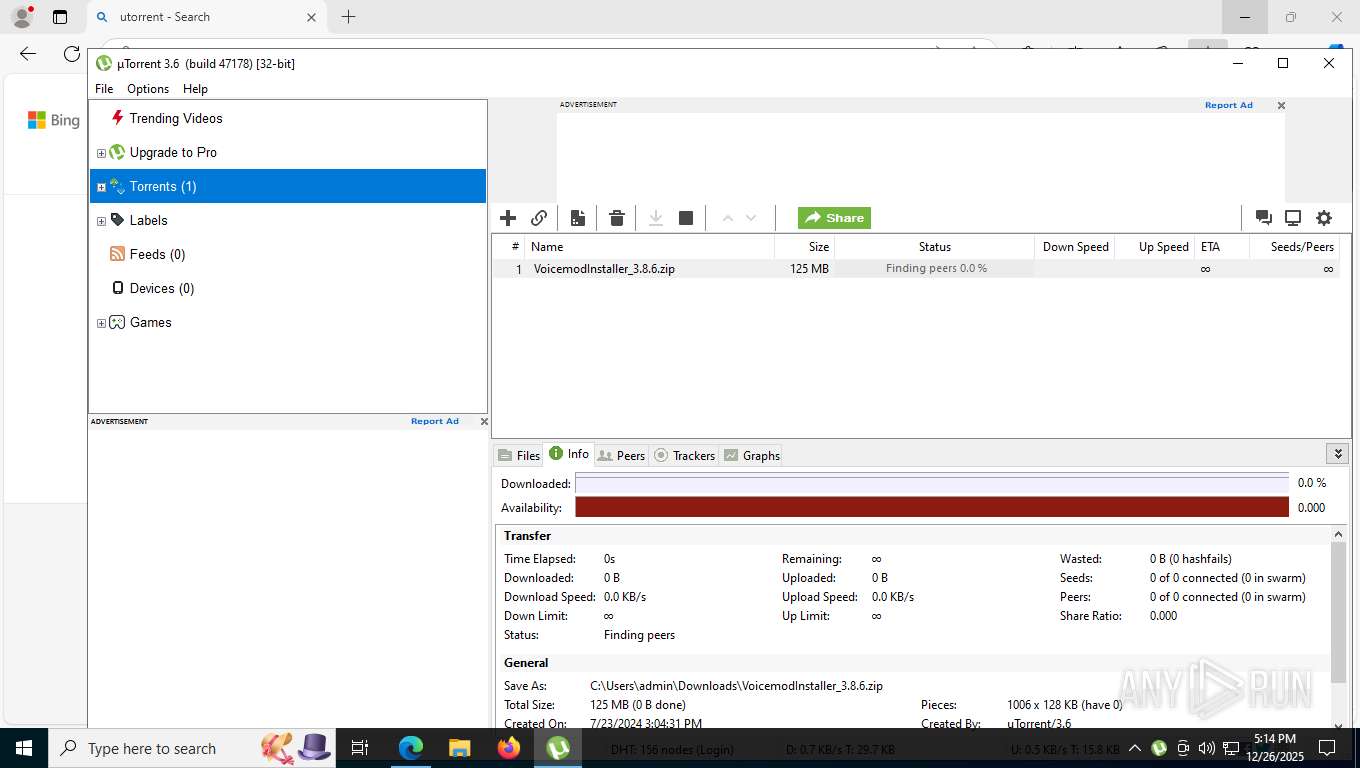Expand the Upgrade to Pro node

pos(101,153)
